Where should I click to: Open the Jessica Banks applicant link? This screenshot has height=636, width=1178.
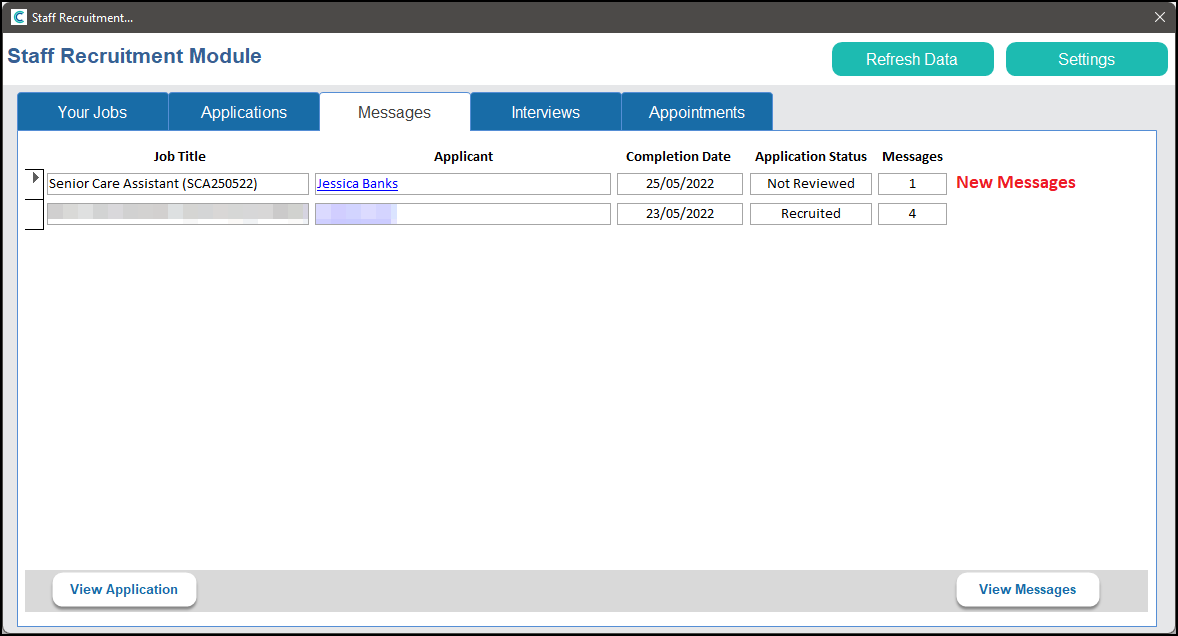[x=357, y=184]
